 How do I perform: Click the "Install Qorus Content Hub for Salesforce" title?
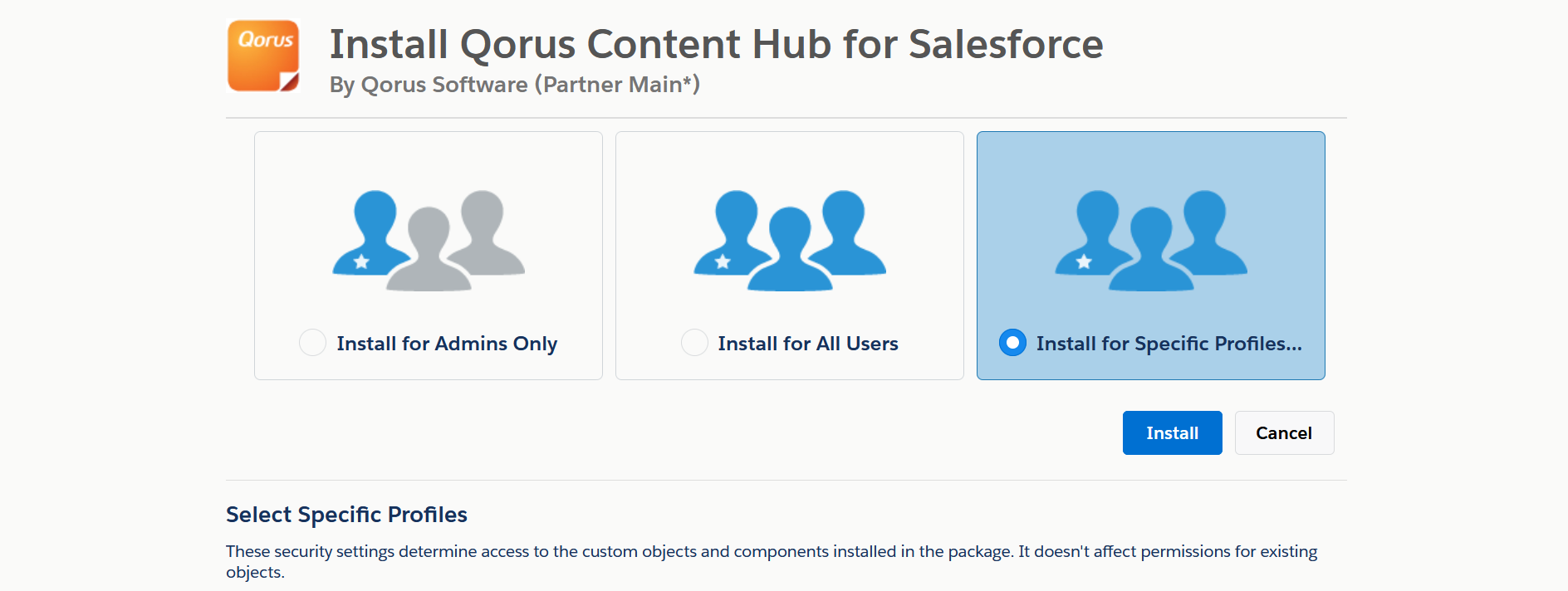point(716,45)
